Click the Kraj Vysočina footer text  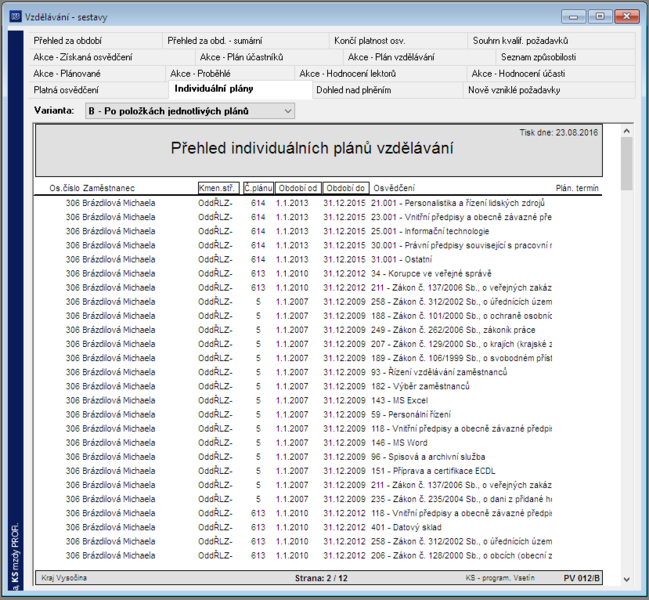(64, 578)
